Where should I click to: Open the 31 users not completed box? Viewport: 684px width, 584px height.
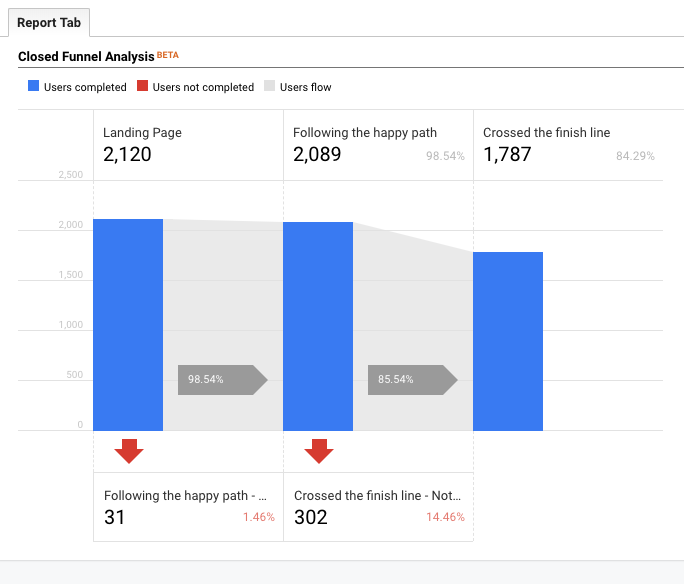[188, 507]
